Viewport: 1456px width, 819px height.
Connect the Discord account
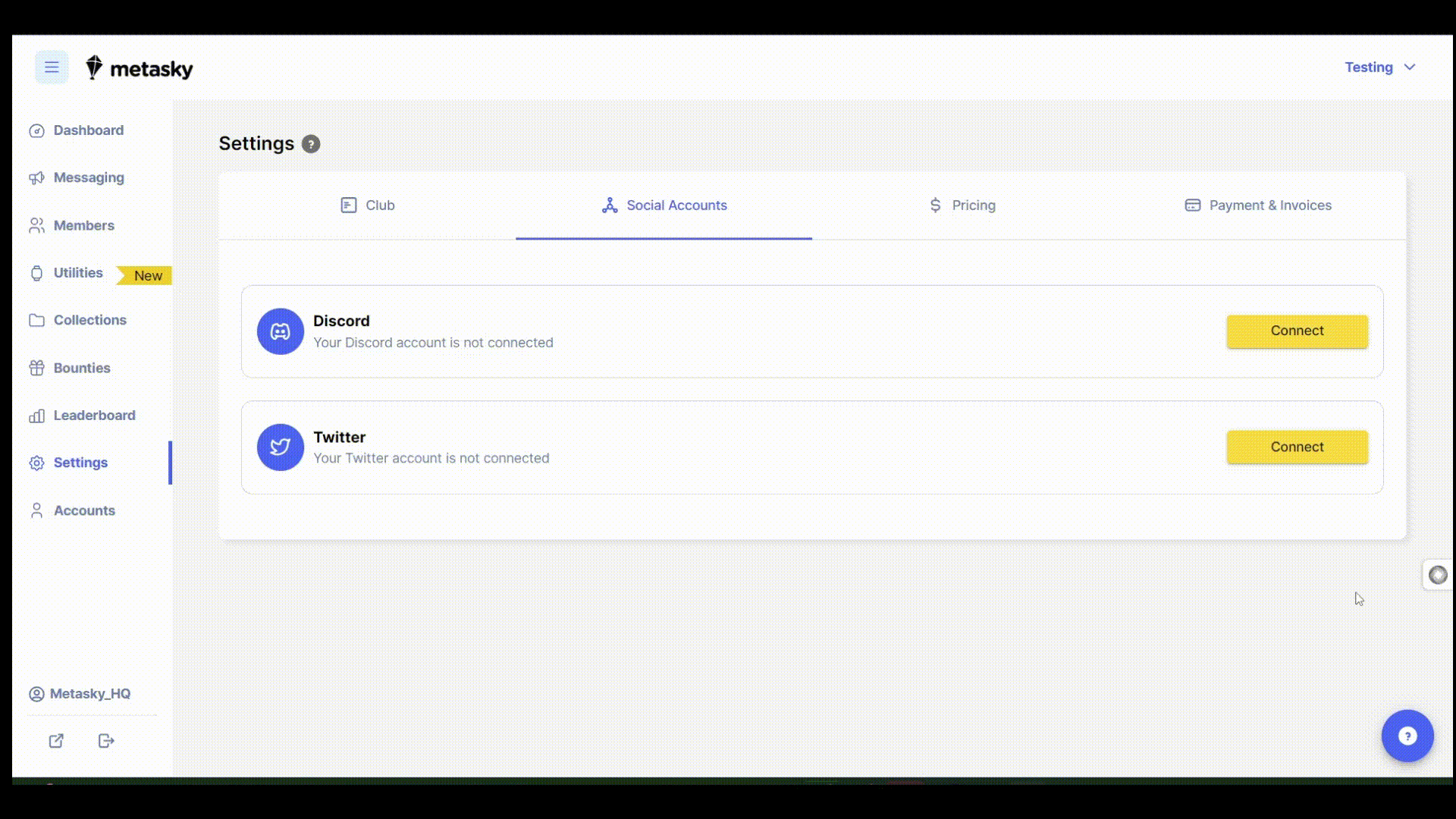click(x=1297, y=331)
